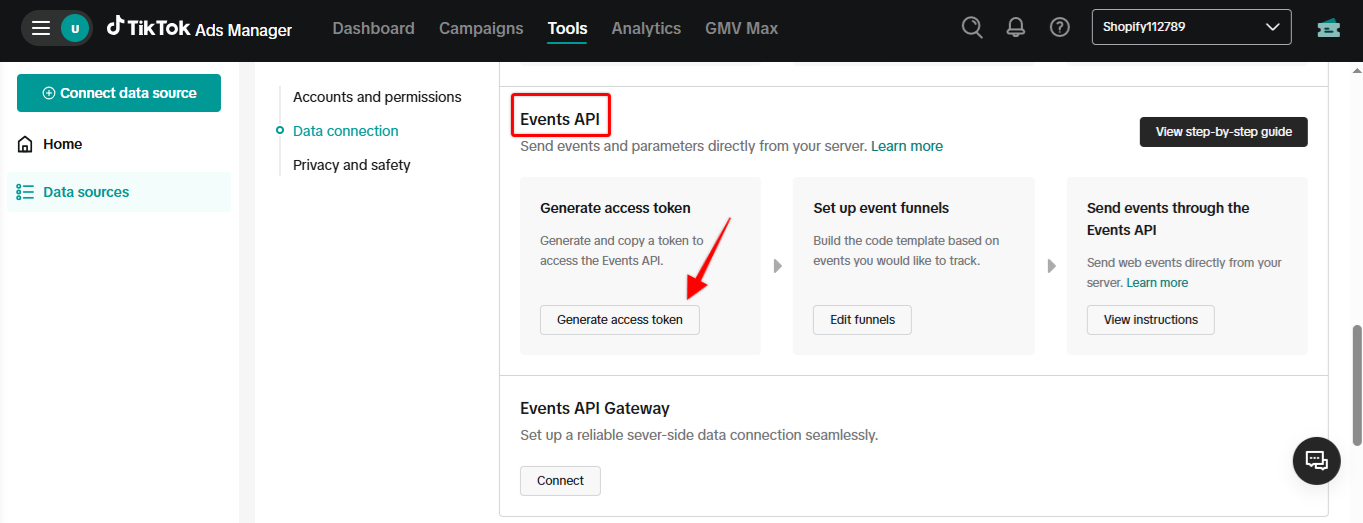The width and height of the screenshot is (1363, 523).
Task: Open the search magnifier icon
Action: pyautogui.click(x=972, y=27)
